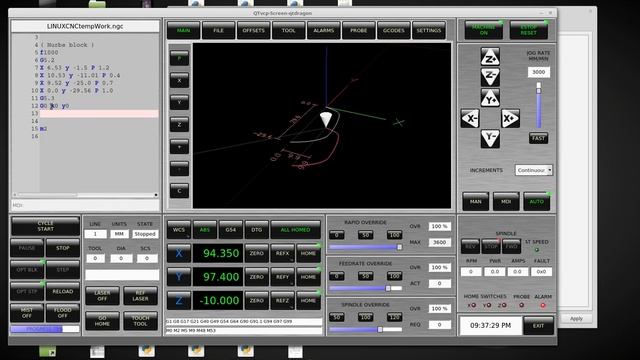
Task: Switch to MDI mode
Action: point(506,202)
